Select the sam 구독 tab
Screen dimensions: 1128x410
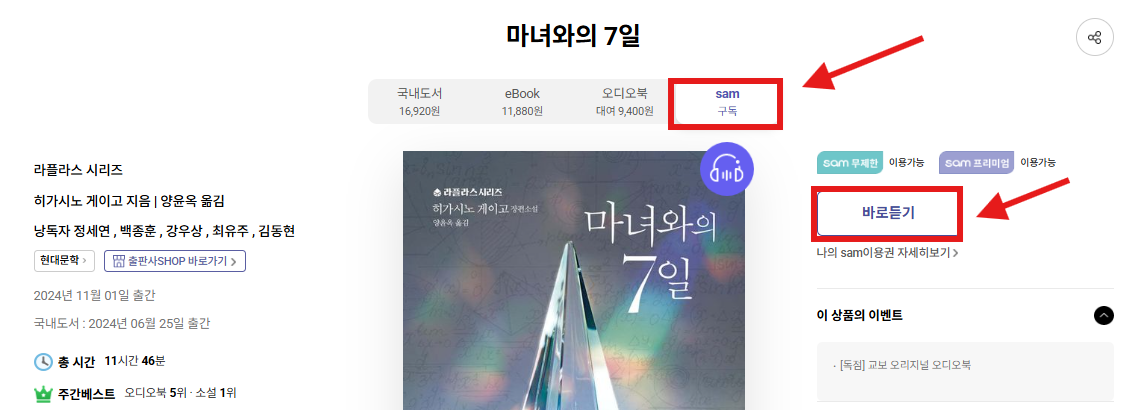[727, 102]
